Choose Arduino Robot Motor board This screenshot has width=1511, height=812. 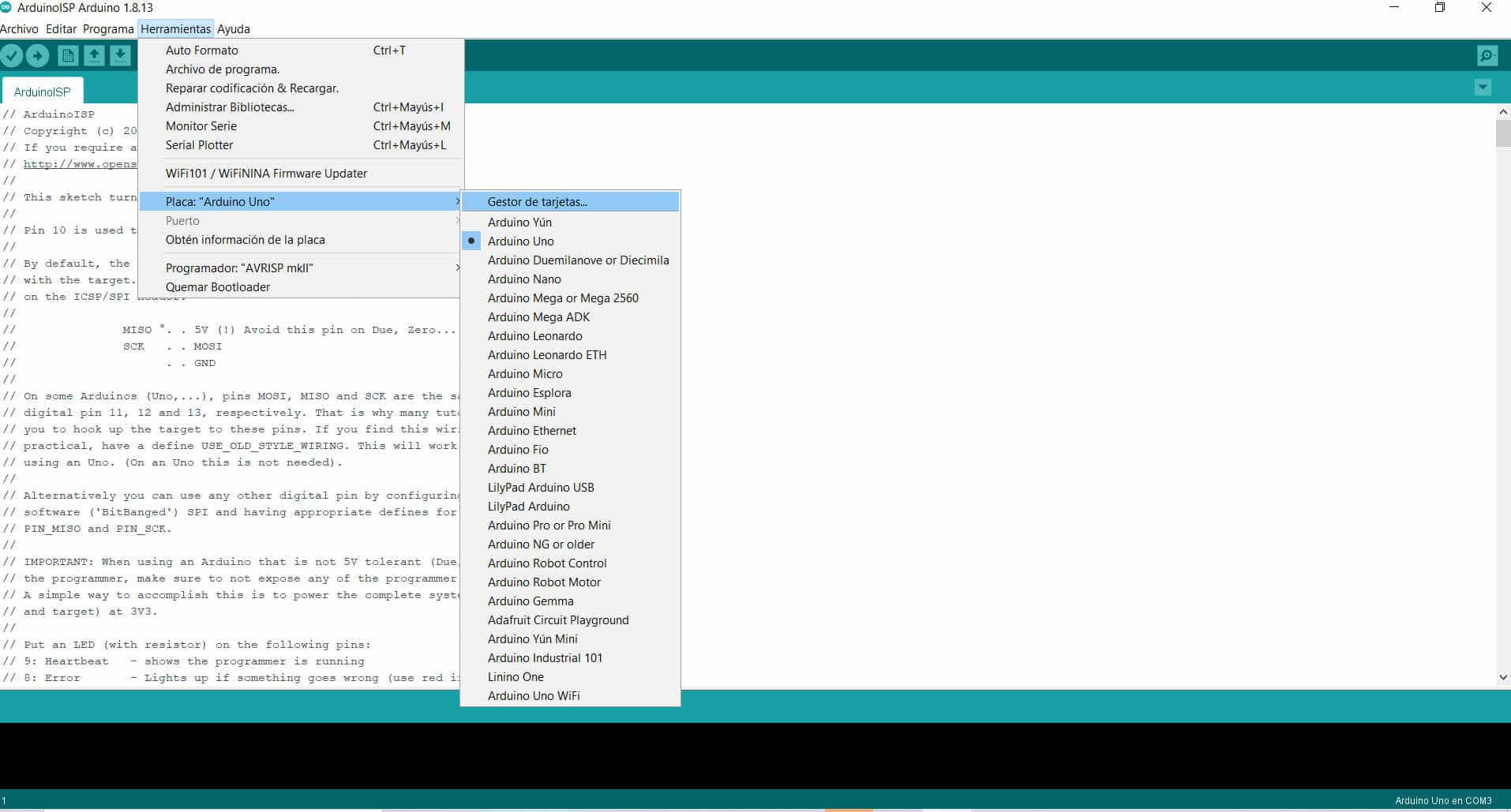(x=570, y=582)
